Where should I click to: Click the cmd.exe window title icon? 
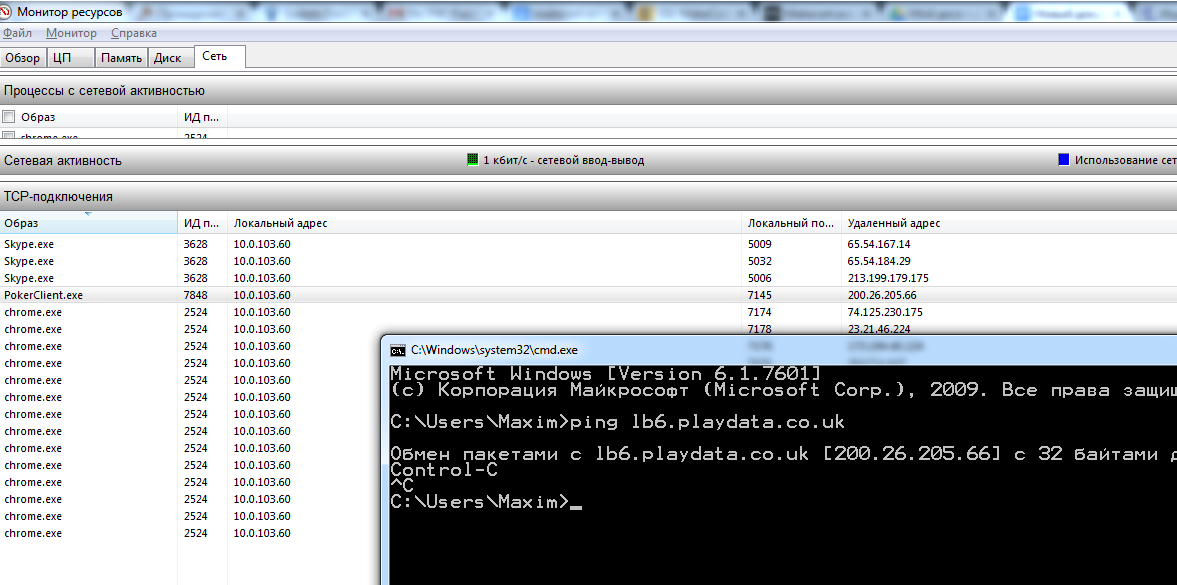(398, 350)
